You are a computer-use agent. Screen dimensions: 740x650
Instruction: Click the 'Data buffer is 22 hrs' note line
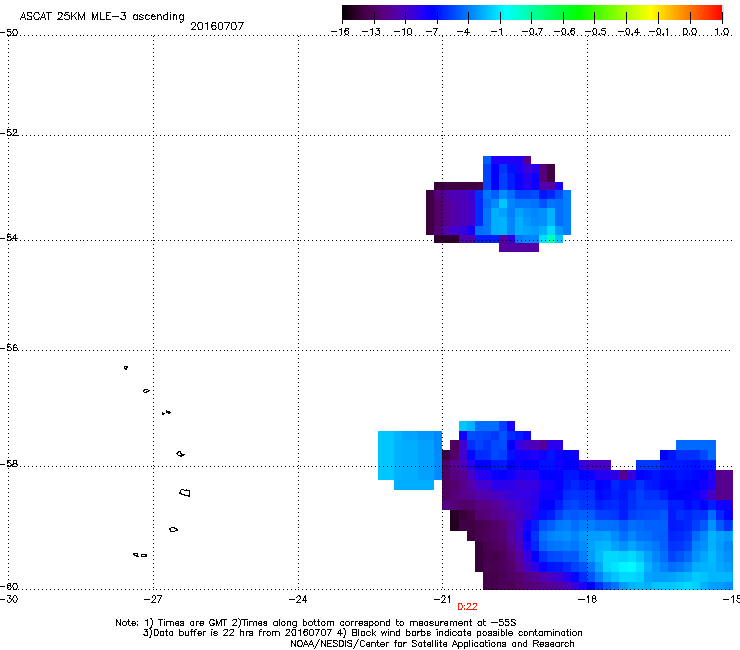coord(362,633)
